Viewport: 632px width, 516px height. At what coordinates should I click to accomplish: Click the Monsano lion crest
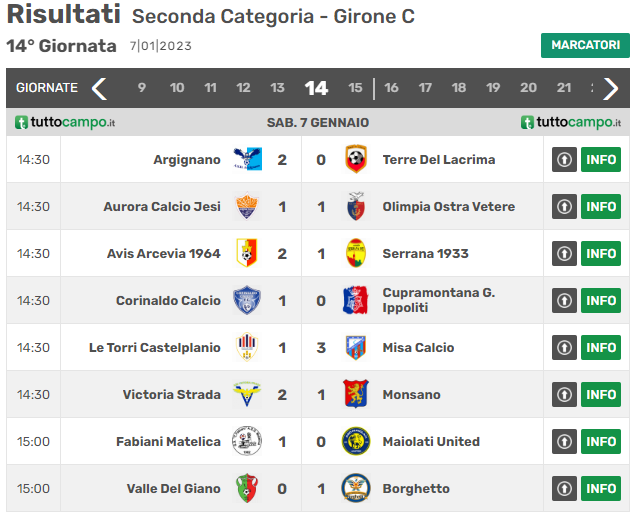click(356, 394)
